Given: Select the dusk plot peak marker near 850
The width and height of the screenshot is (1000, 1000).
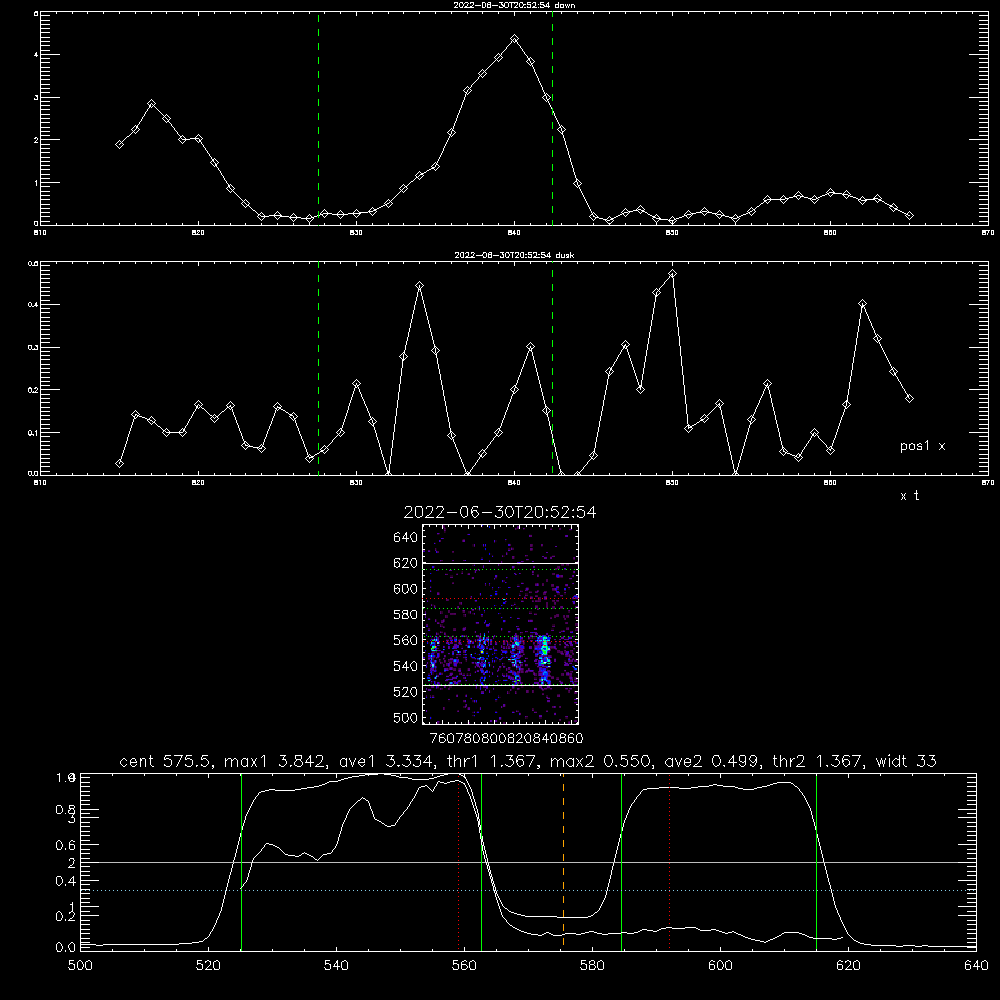Looking at the screenshot, I should pyautogui.click(x=672, y=274).
